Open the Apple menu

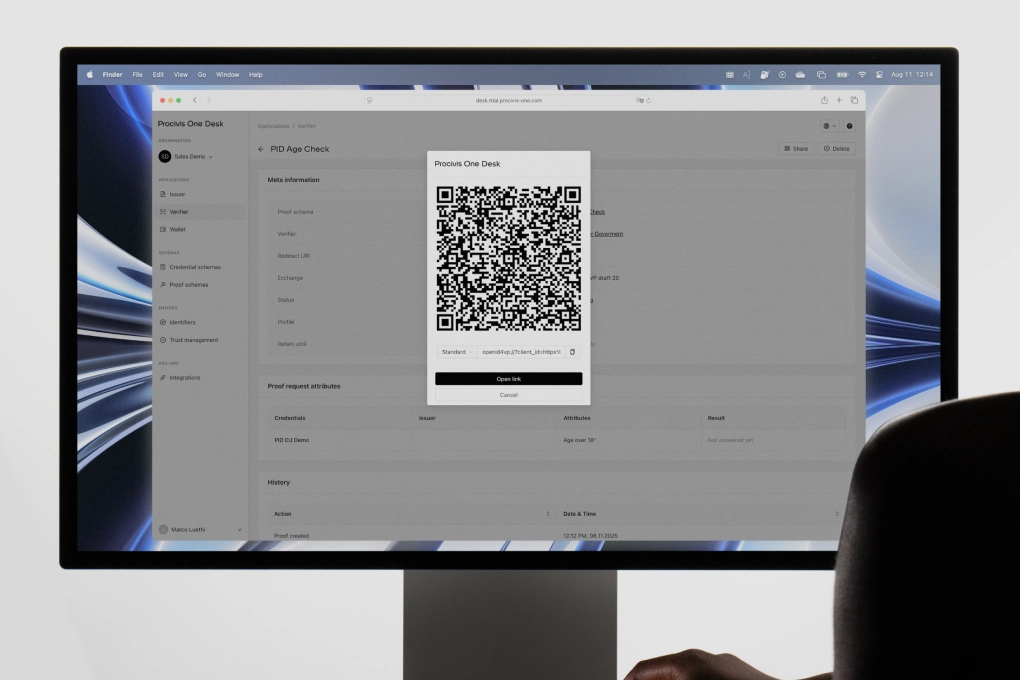click(90, 75)
